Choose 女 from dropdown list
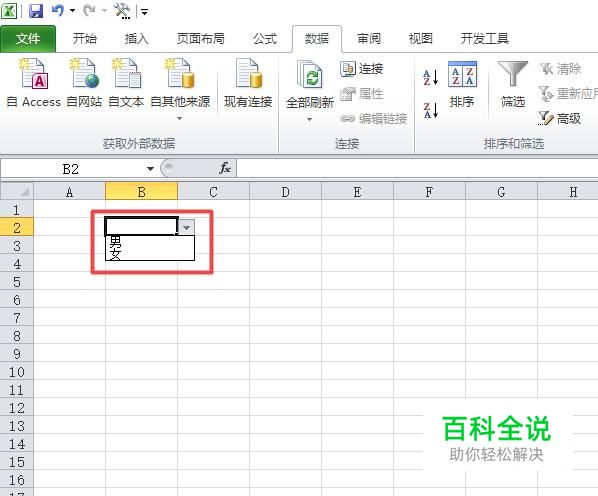The image size is (598, 496). click(x=150, y=254)
